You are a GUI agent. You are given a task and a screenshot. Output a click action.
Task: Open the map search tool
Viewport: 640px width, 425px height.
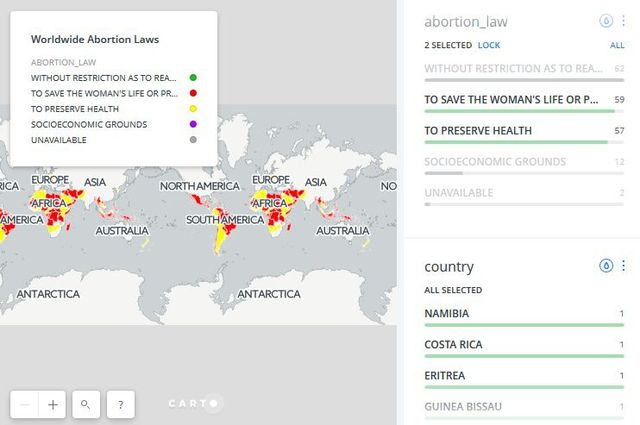pyautogui.click(x=86, y=405)
